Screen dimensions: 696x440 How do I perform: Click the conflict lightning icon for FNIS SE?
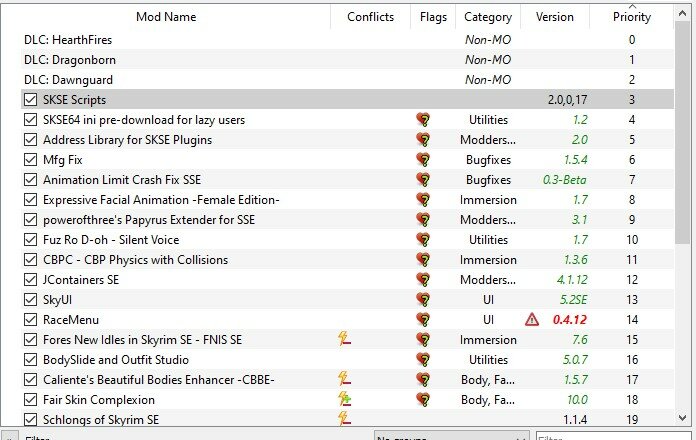point(344,339)
